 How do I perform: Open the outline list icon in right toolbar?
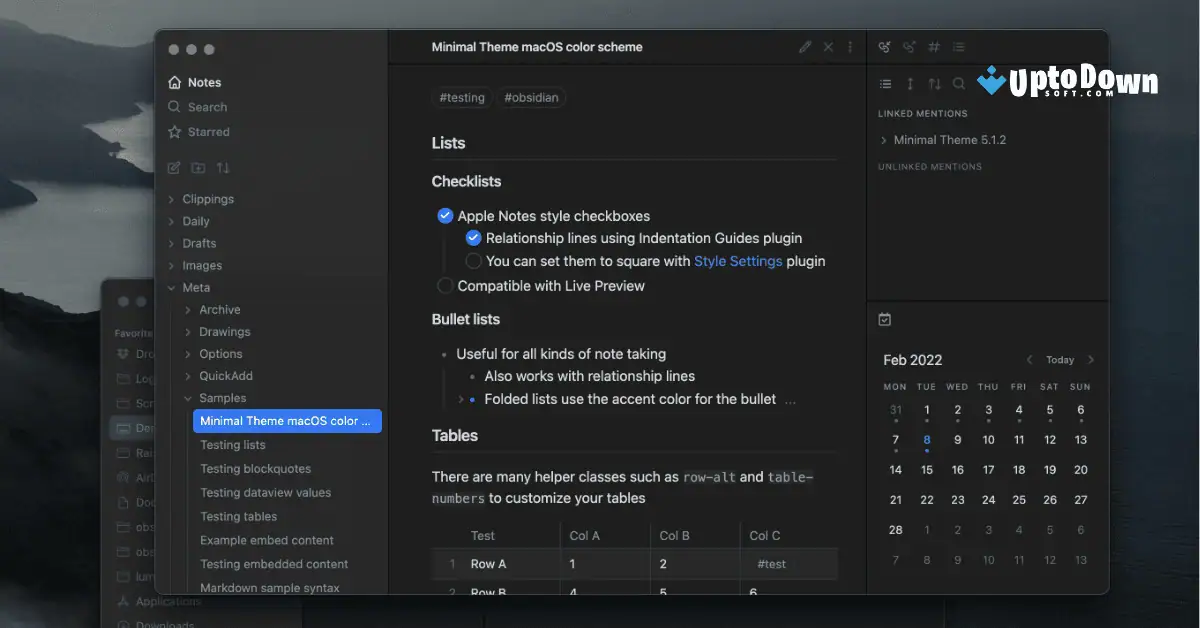click(x=958, y=46)
